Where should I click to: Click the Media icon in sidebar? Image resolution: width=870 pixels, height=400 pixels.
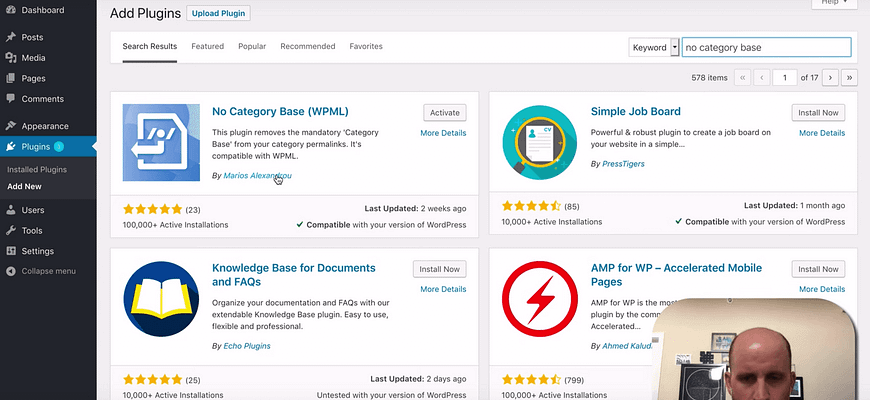[x=11, y=58]
